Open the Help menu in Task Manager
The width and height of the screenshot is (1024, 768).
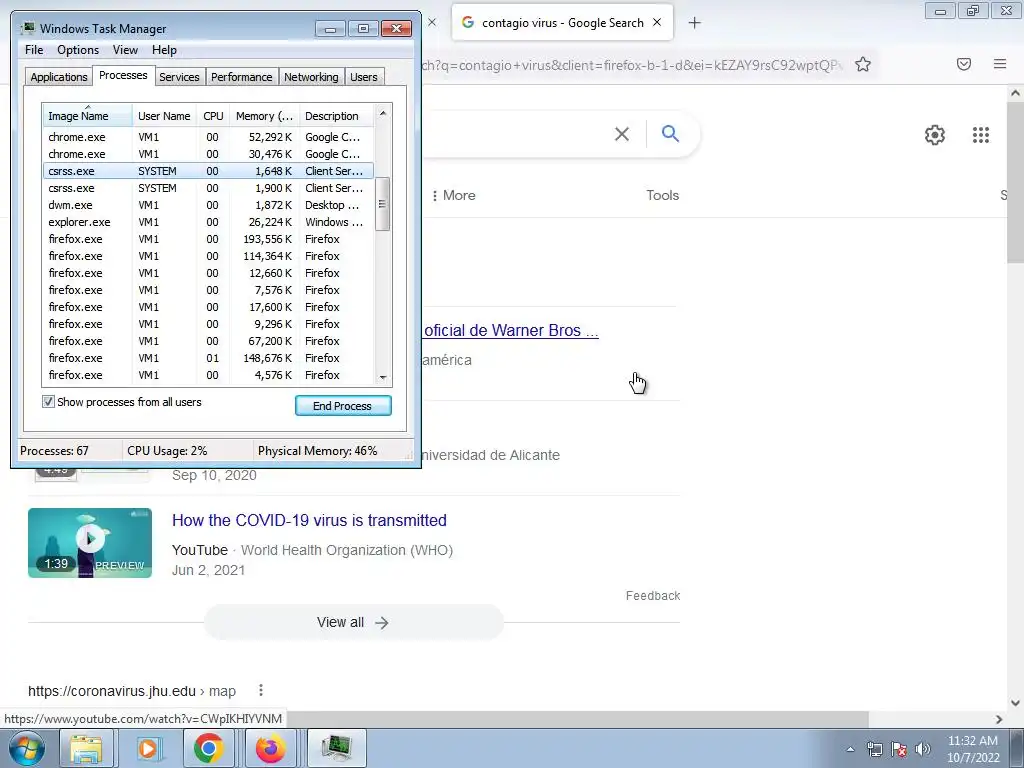pos(164,50)
